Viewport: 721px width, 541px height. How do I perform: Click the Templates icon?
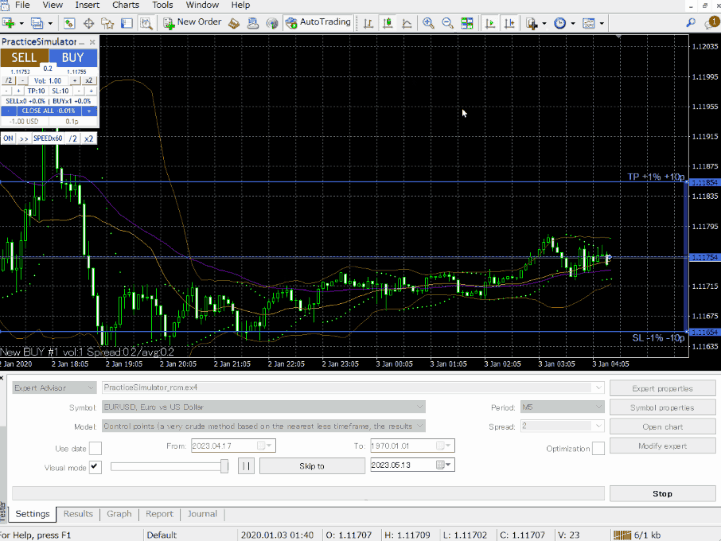click(x=589, y=23)
